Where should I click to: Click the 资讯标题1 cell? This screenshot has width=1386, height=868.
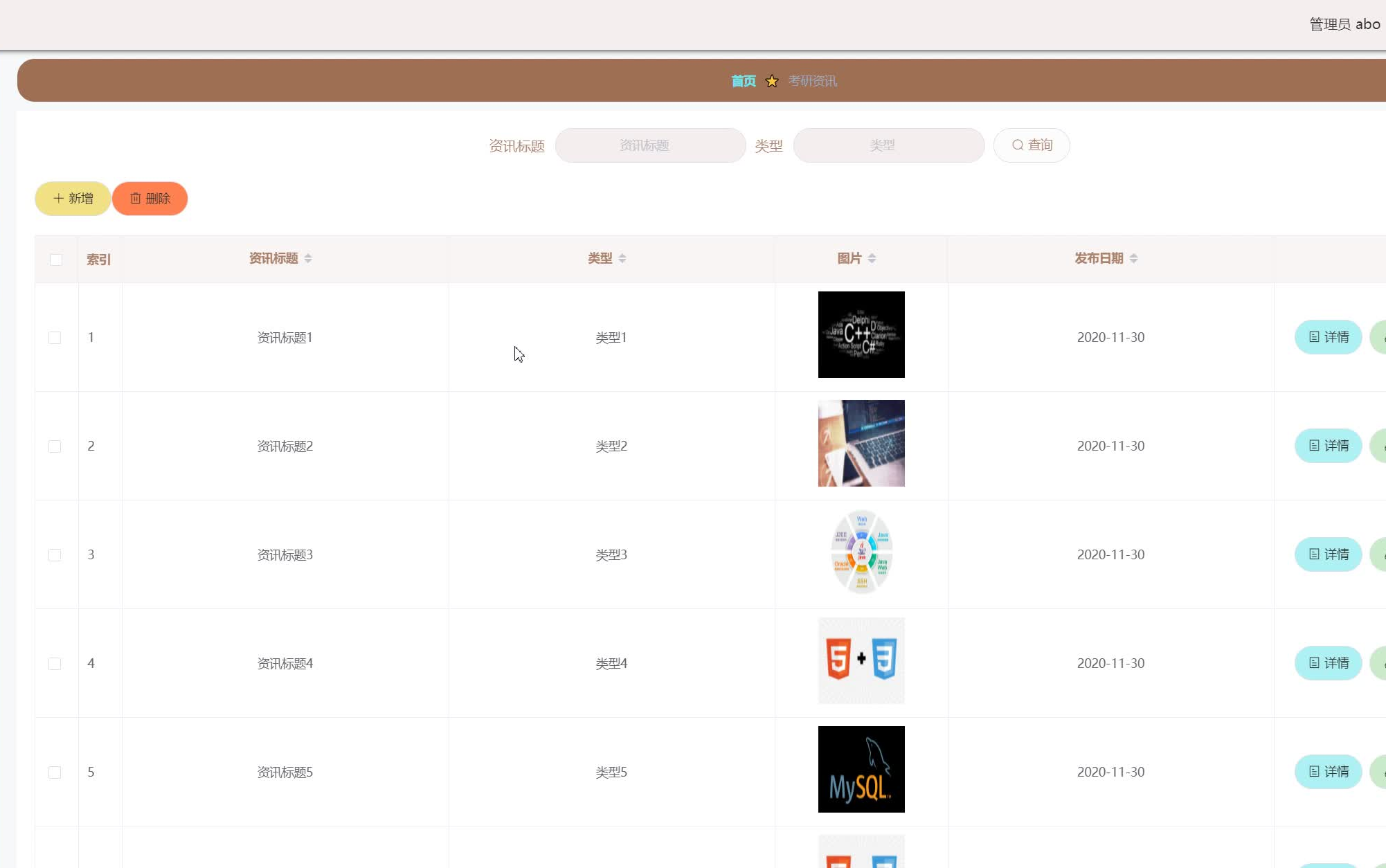click(285, 338)
